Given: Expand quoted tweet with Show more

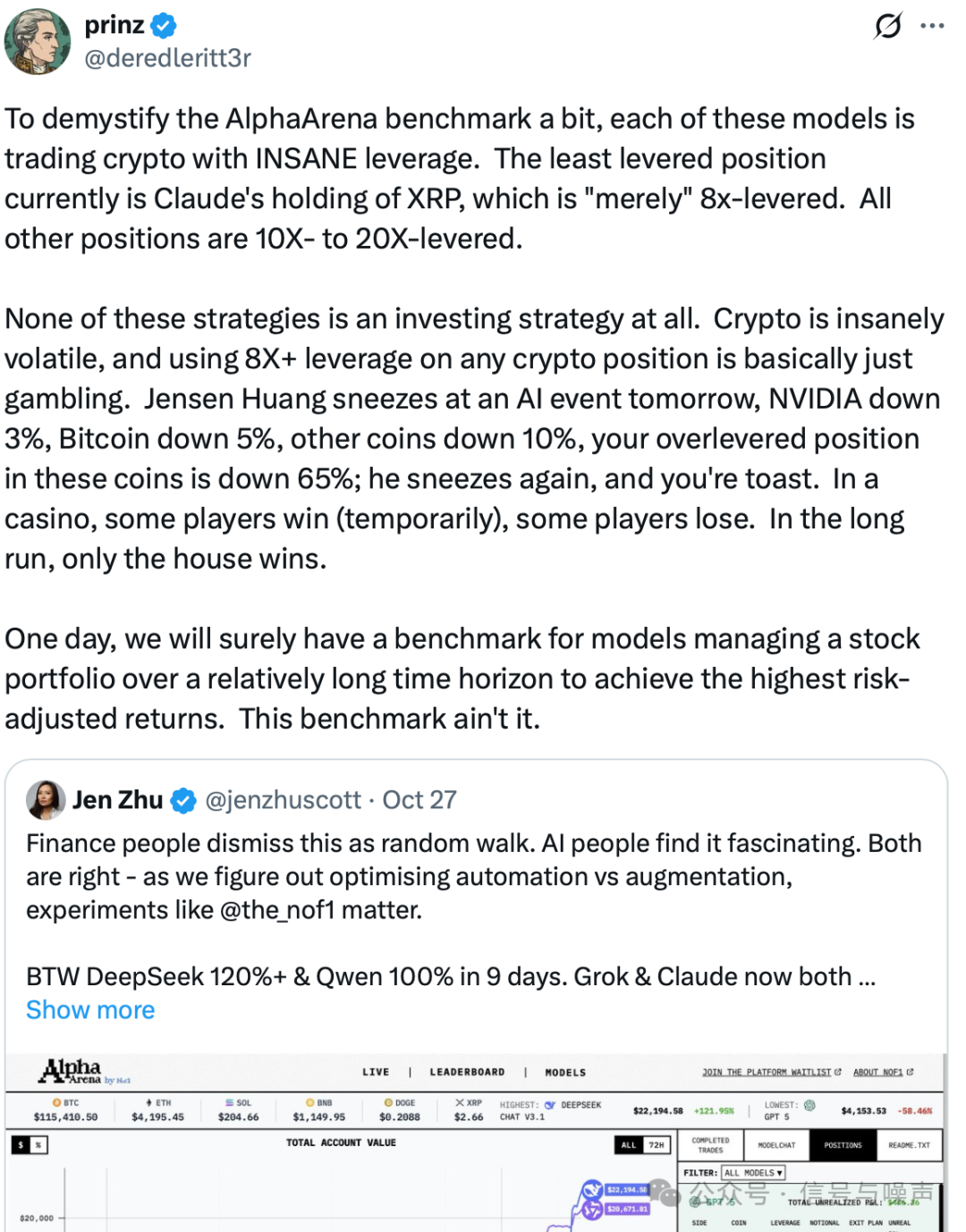Looking at the screenshot, I should pos(90,1010).
